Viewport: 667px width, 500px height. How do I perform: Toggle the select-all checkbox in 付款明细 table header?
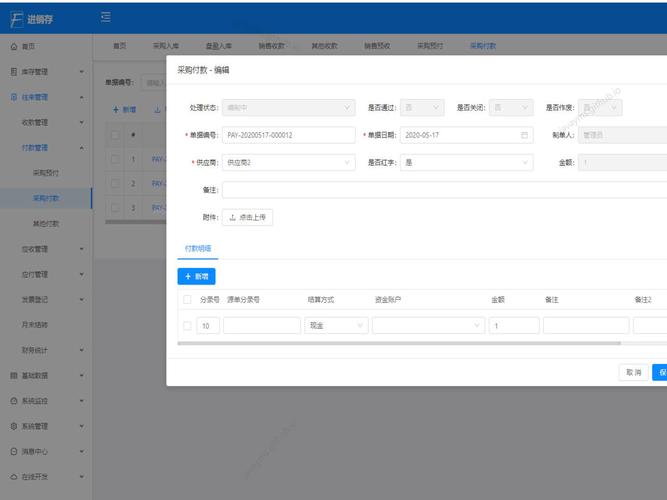coord(187,299)
